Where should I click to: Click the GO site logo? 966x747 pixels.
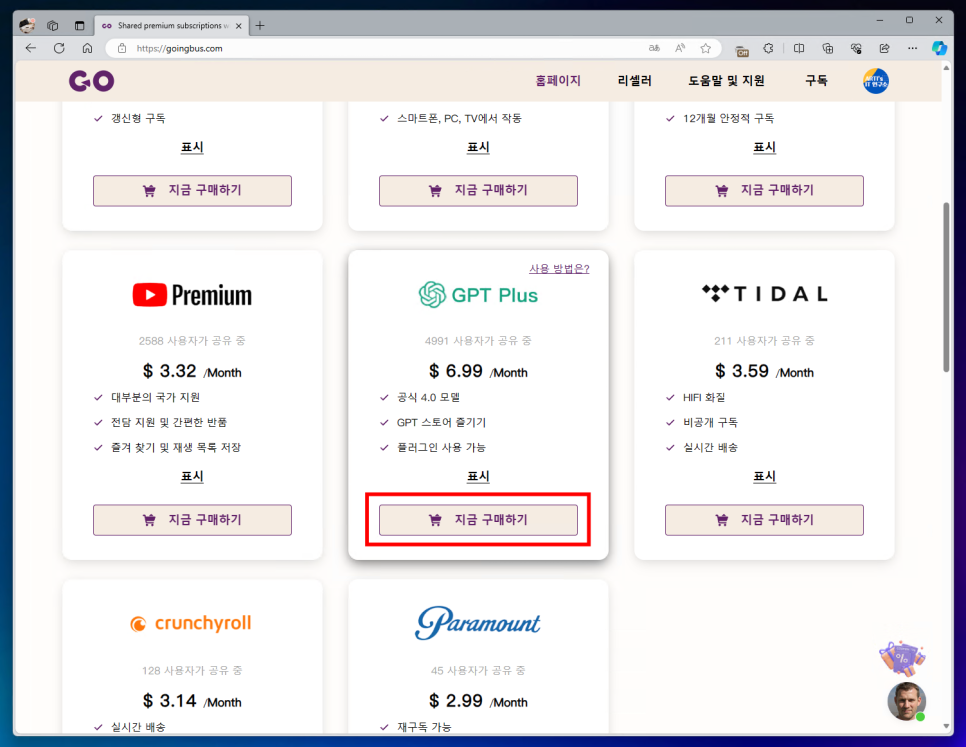(x=91, y=81)
